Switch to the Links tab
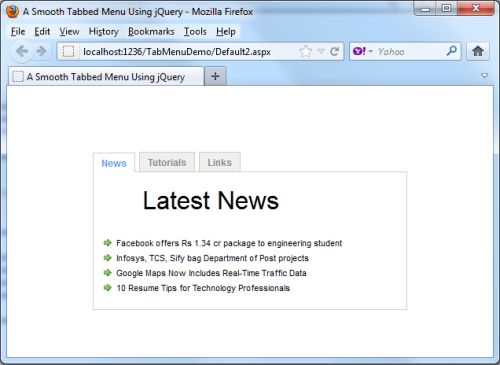This screenshot has height=365, width=500. [x=220, y=162]
